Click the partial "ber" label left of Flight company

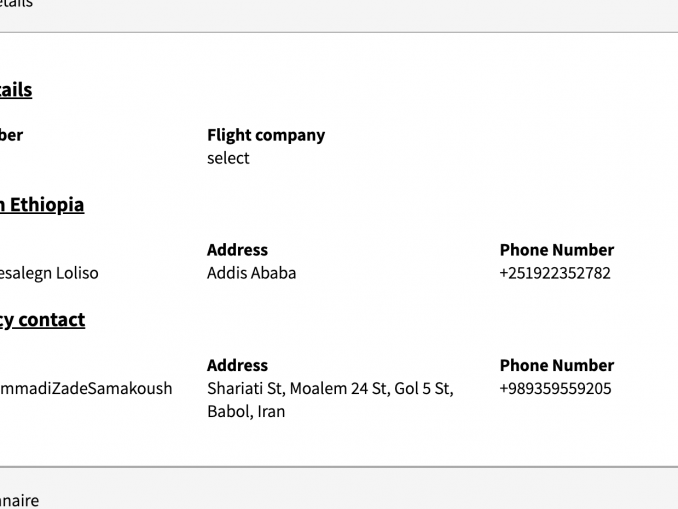coord(11,135)
